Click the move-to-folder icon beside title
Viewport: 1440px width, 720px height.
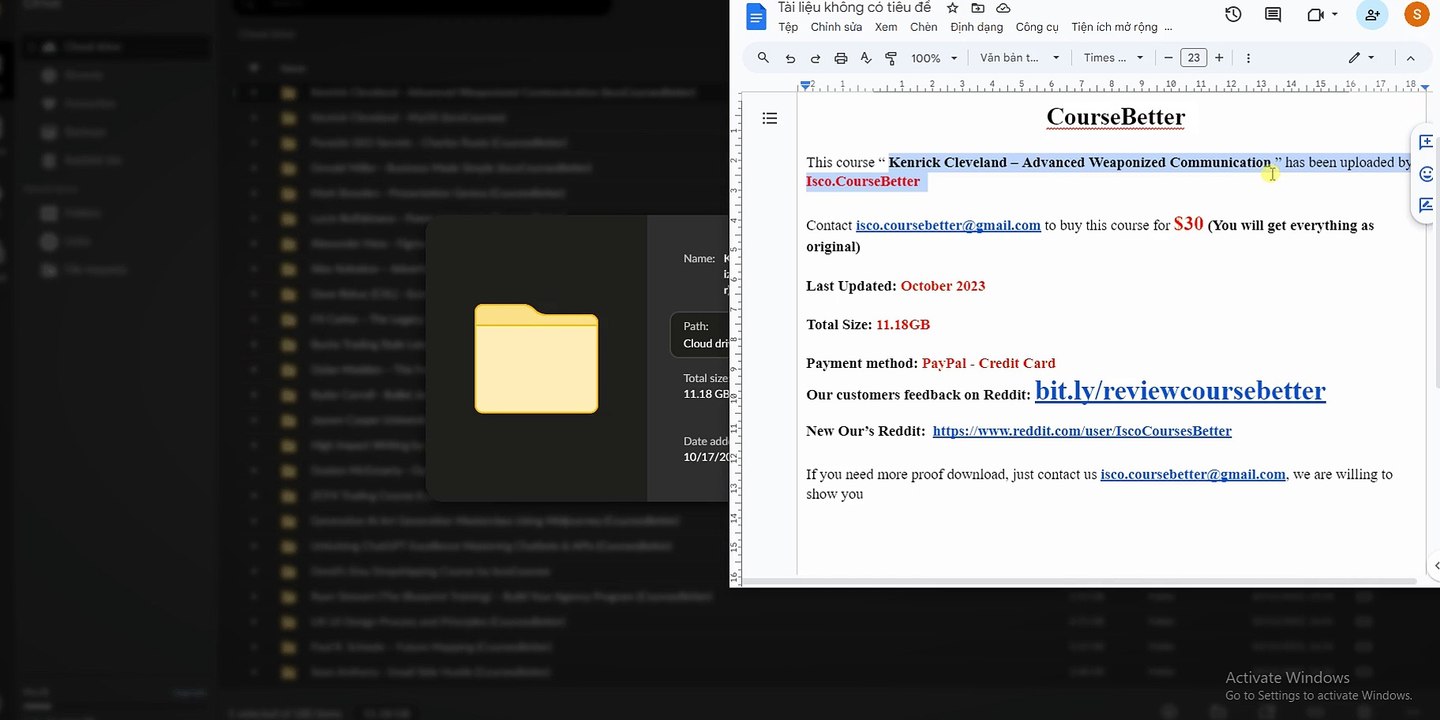(x=978, y=8)
